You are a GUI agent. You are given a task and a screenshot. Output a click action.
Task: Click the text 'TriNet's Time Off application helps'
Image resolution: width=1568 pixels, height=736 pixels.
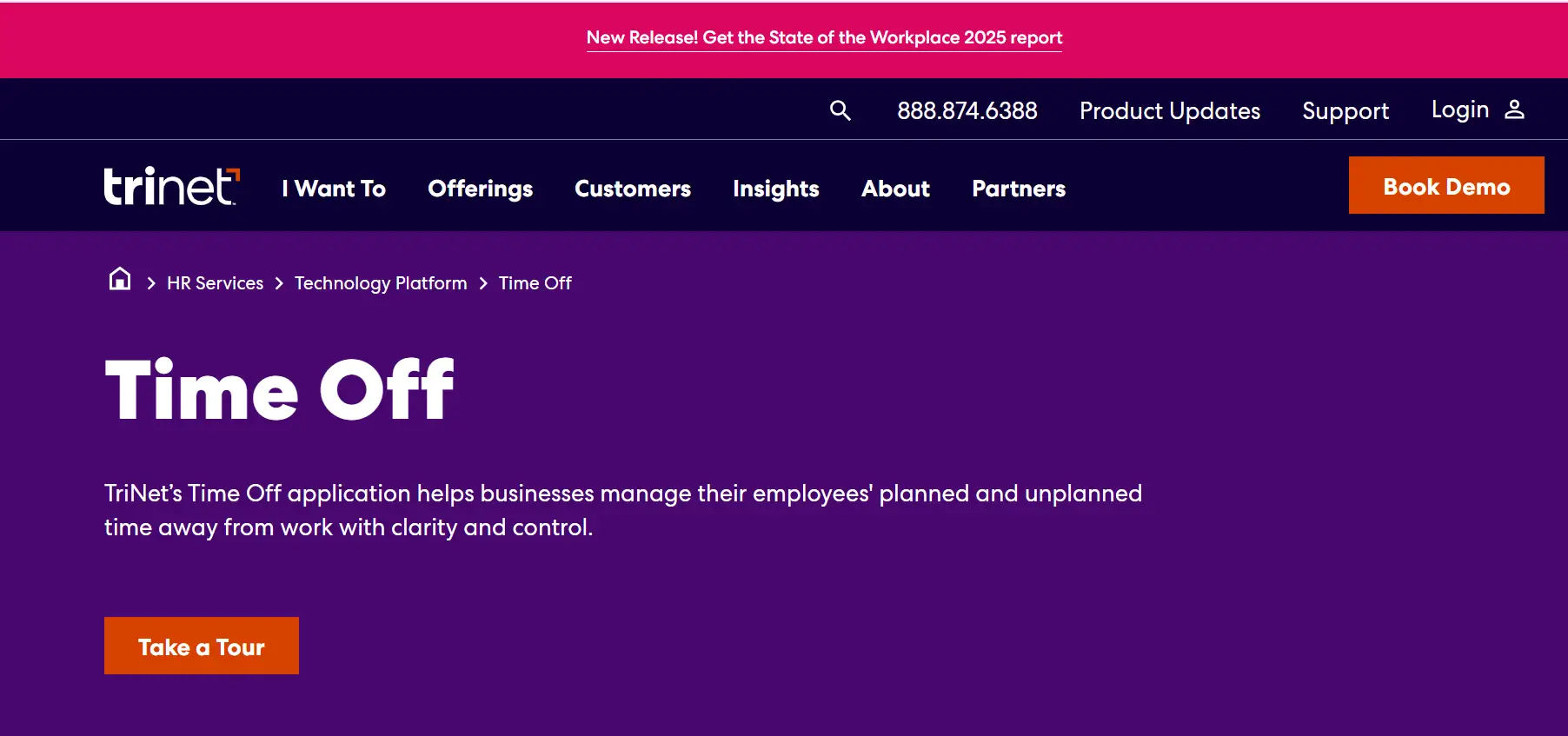pyautogui.click(x=289, y=494)
